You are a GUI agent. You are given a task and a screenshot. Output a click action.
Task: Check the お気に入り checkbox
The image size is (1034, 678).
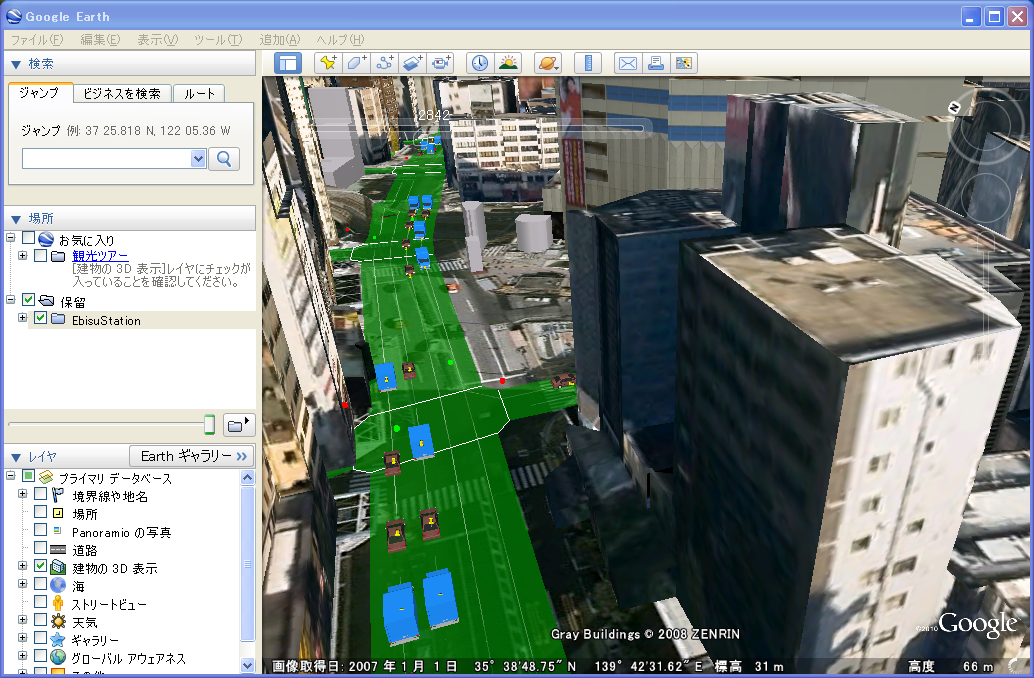click(x=28, y=237)
